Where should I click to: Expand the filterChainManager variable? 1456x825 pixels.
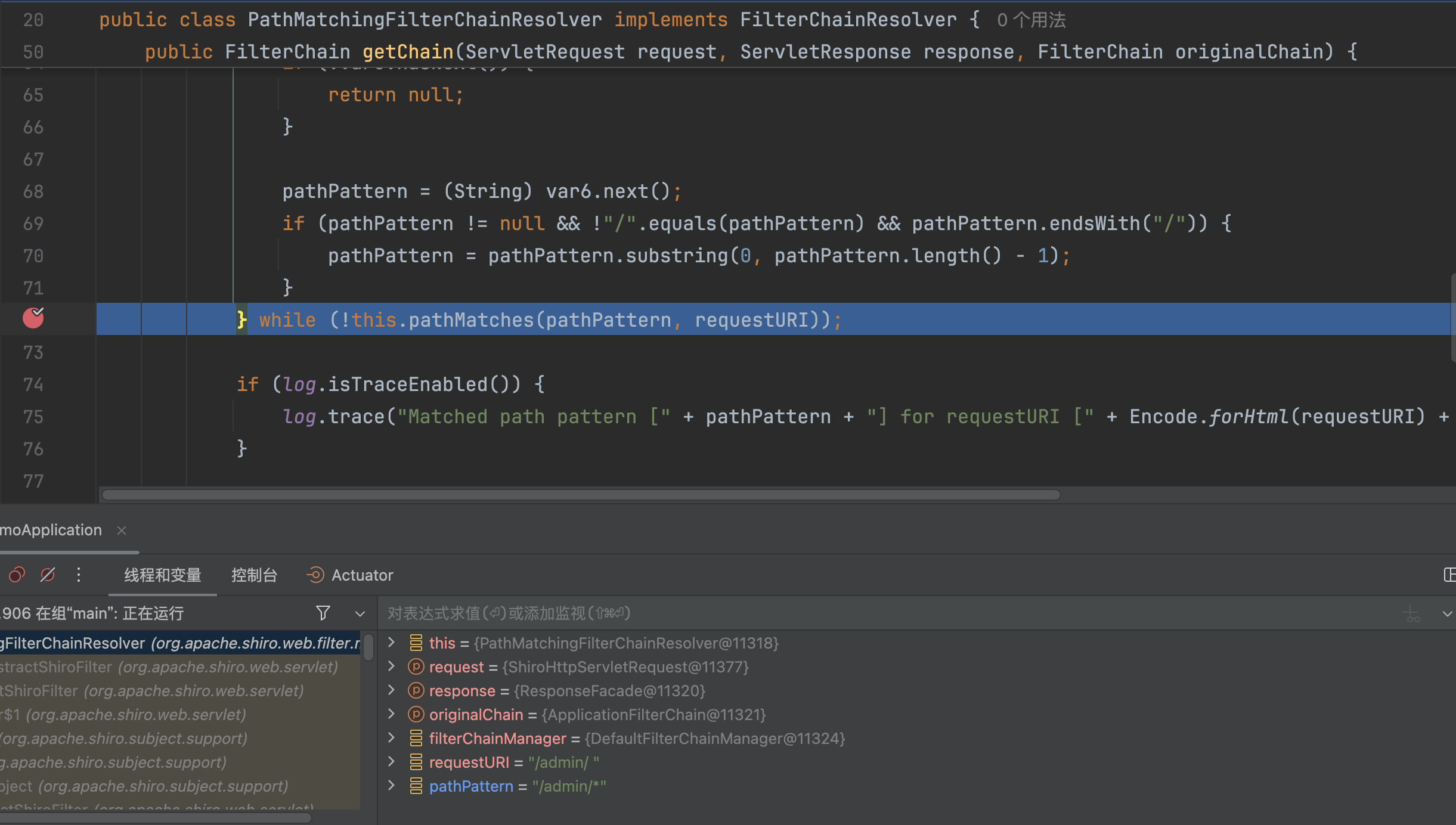[x=392, y=737]
